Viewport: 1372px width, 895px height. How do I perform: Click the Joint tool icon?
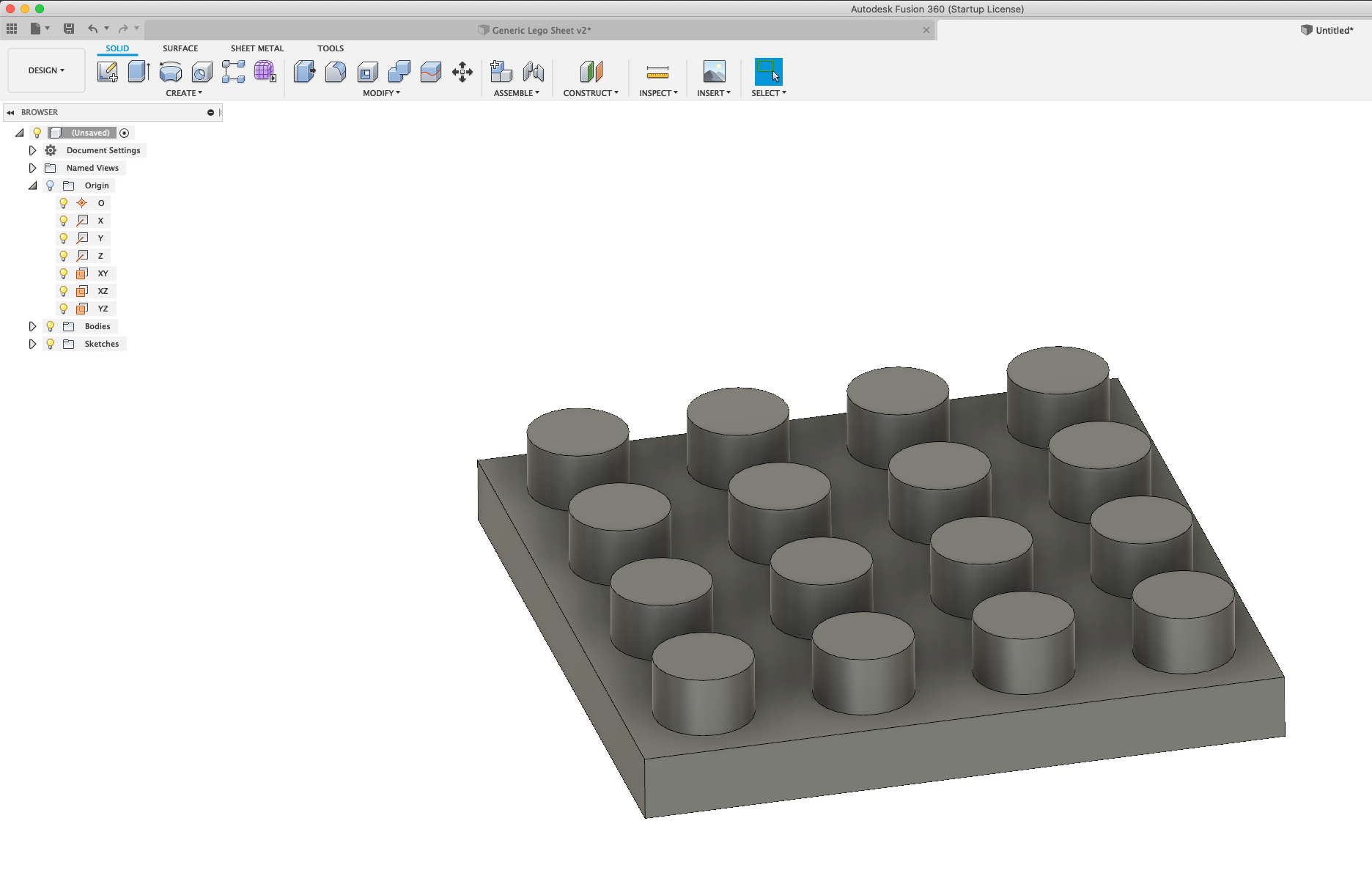pyautogui.click(x=534, y=72)
